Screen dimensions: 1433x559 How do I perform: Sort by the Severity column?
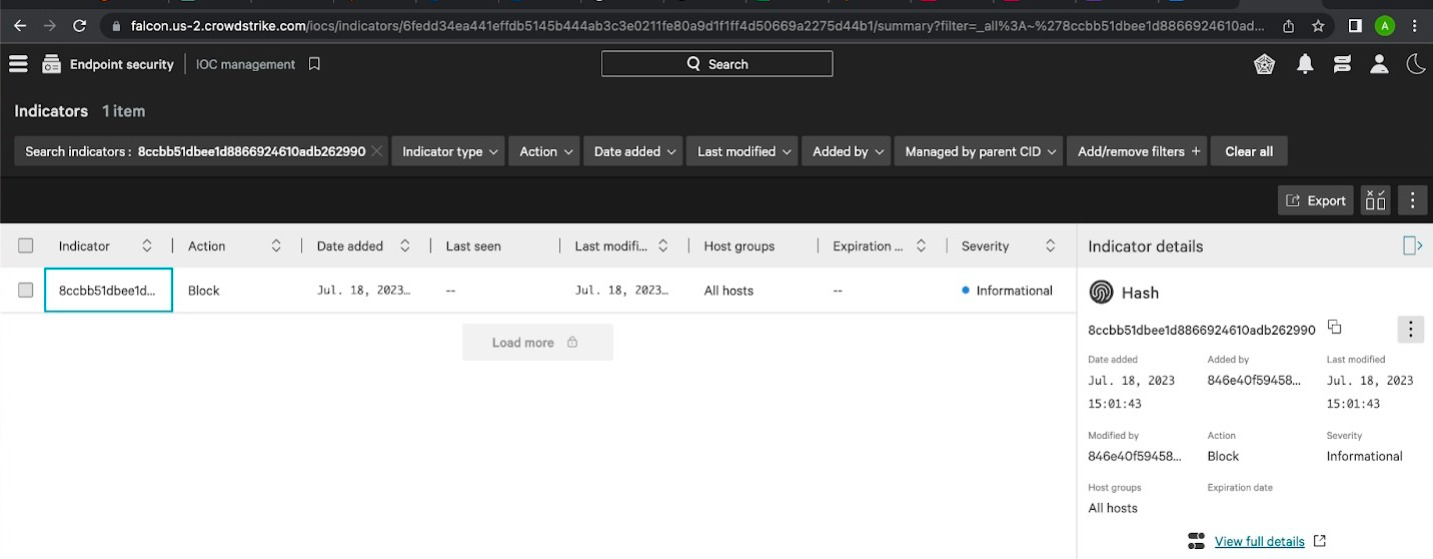tap(1050, 246)
